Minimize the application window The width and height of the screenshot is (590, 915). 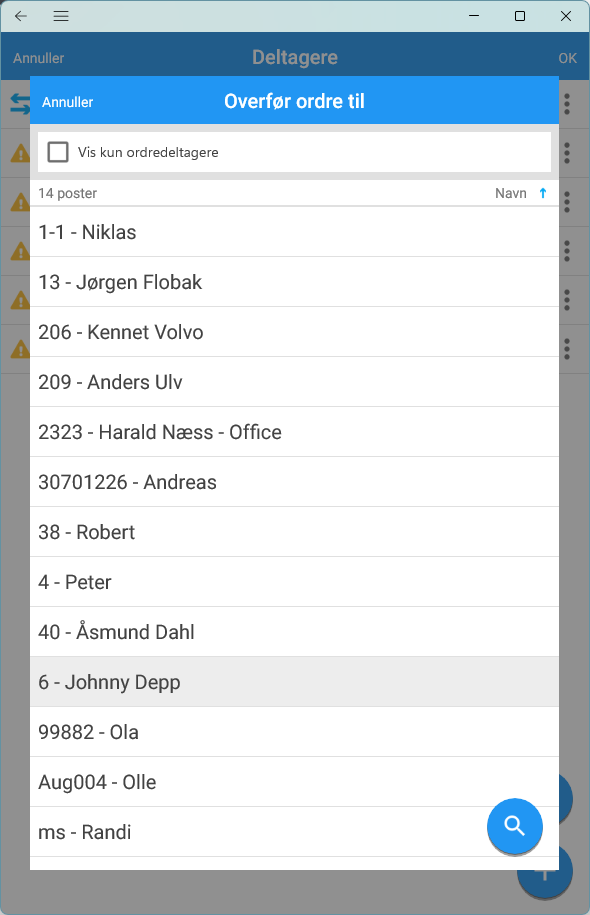pos(474,16)
